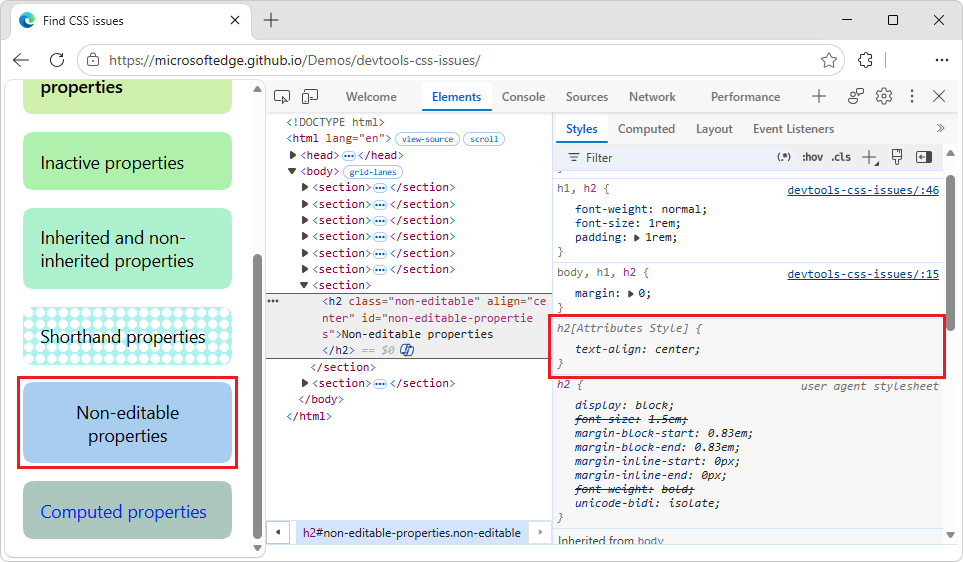This screenshot has width=963, height=562.
Task: Switch to the Layout pane tab
Action: (x=714, y=129)
